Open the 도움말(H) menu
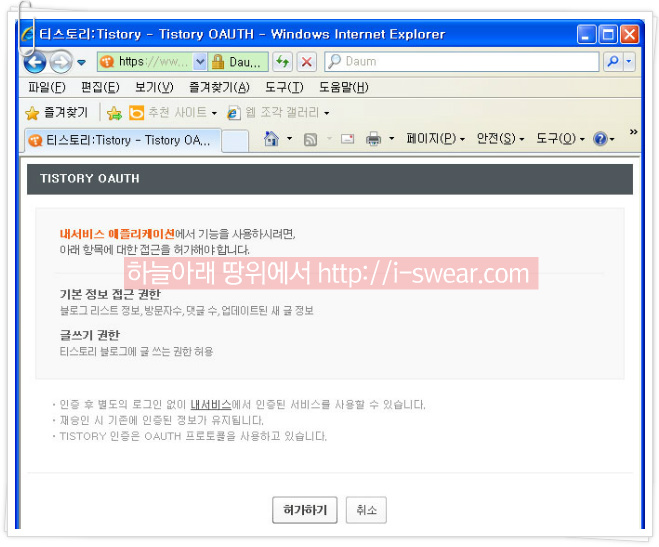Image resolution: width=659 pixels, height=547 pixels. tap(343, 87)
